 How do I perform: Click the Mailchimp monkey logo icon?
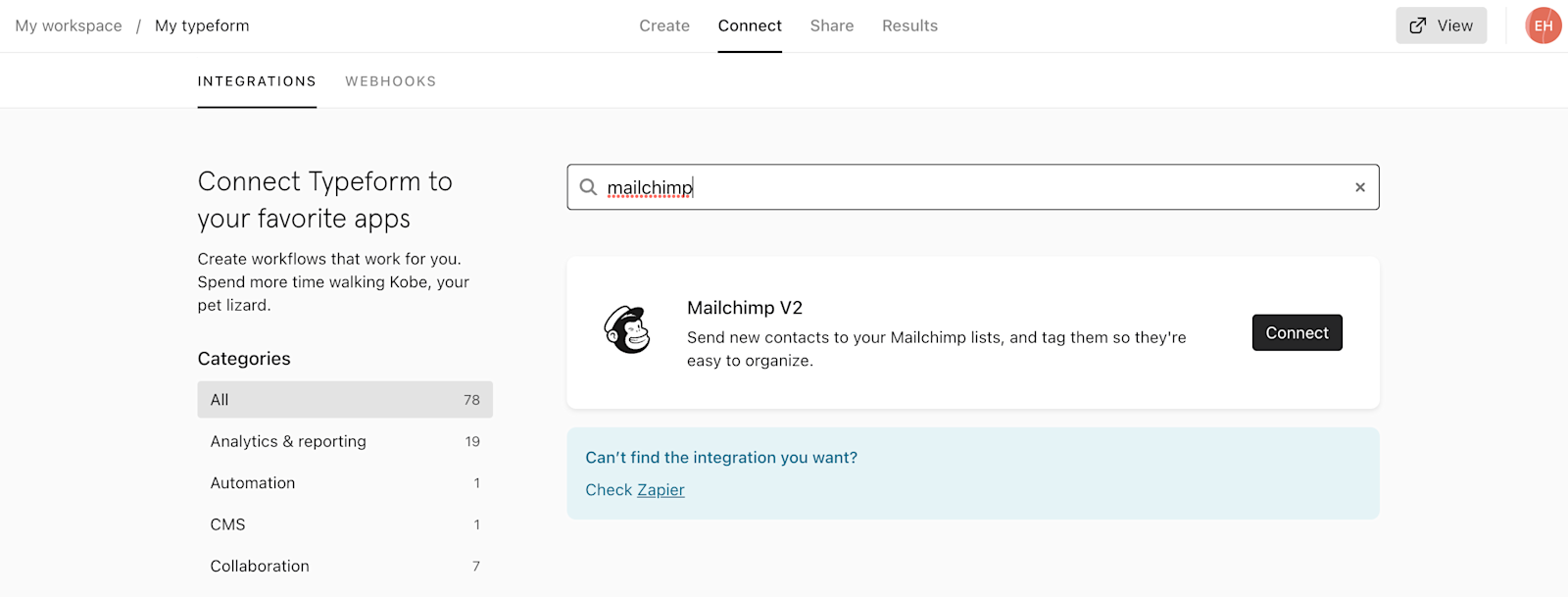(x=627, y=330)
